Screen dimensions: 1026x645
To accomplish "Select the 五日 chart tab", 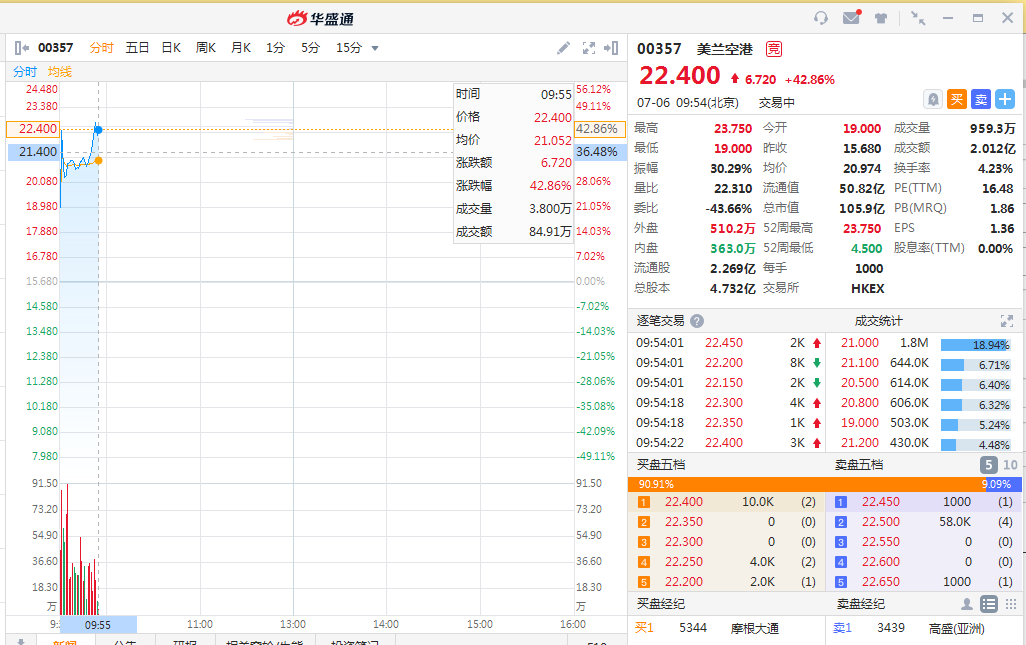I will (137, 48).
